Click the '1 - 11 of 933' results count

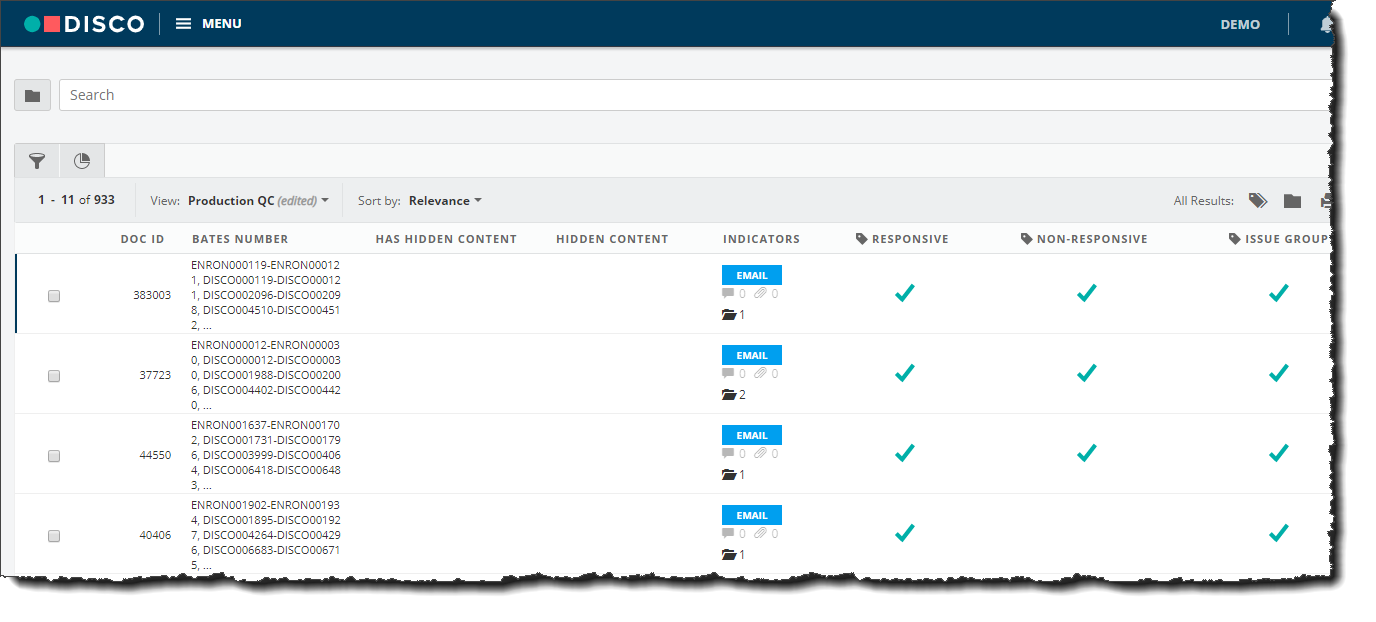pyautogui.click(x=76, y=200)
